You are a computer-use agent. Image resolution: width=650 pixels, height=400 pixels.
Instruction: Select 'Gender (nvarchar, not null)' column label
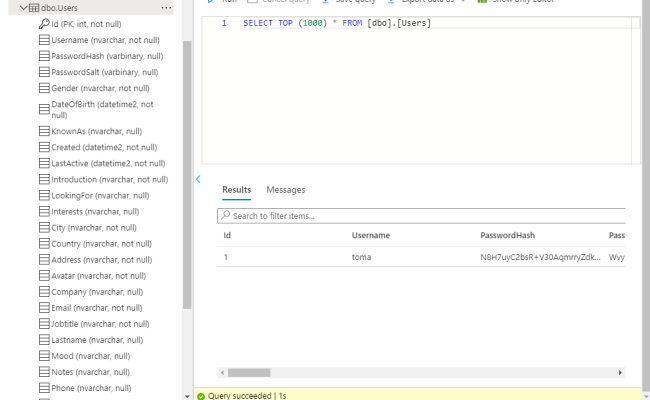click(x=100, y=88)
